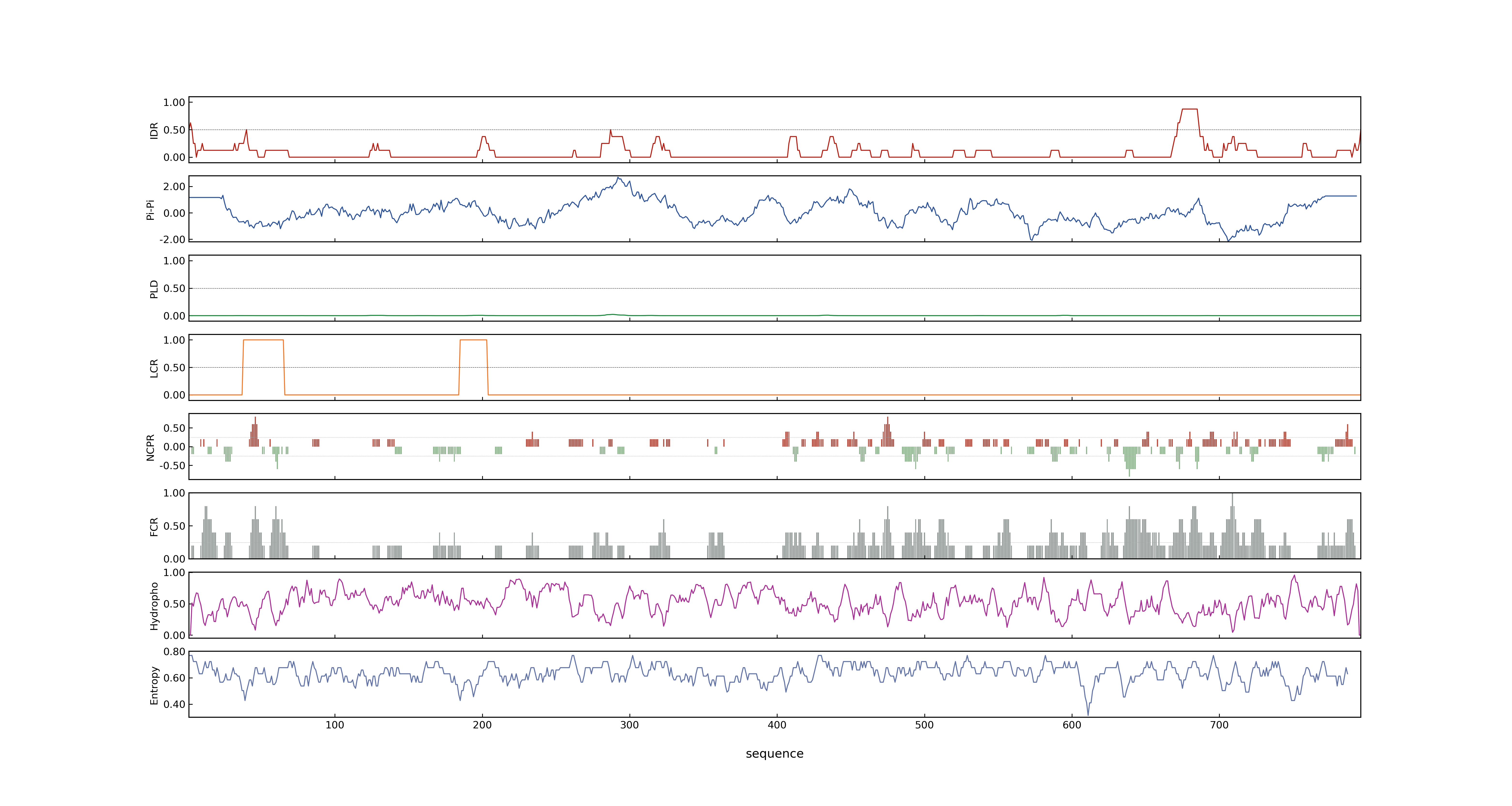Click the Pi-Pi tick label -2.00
This screenshot has width=1512, height=806.
(x=172, y=239)
